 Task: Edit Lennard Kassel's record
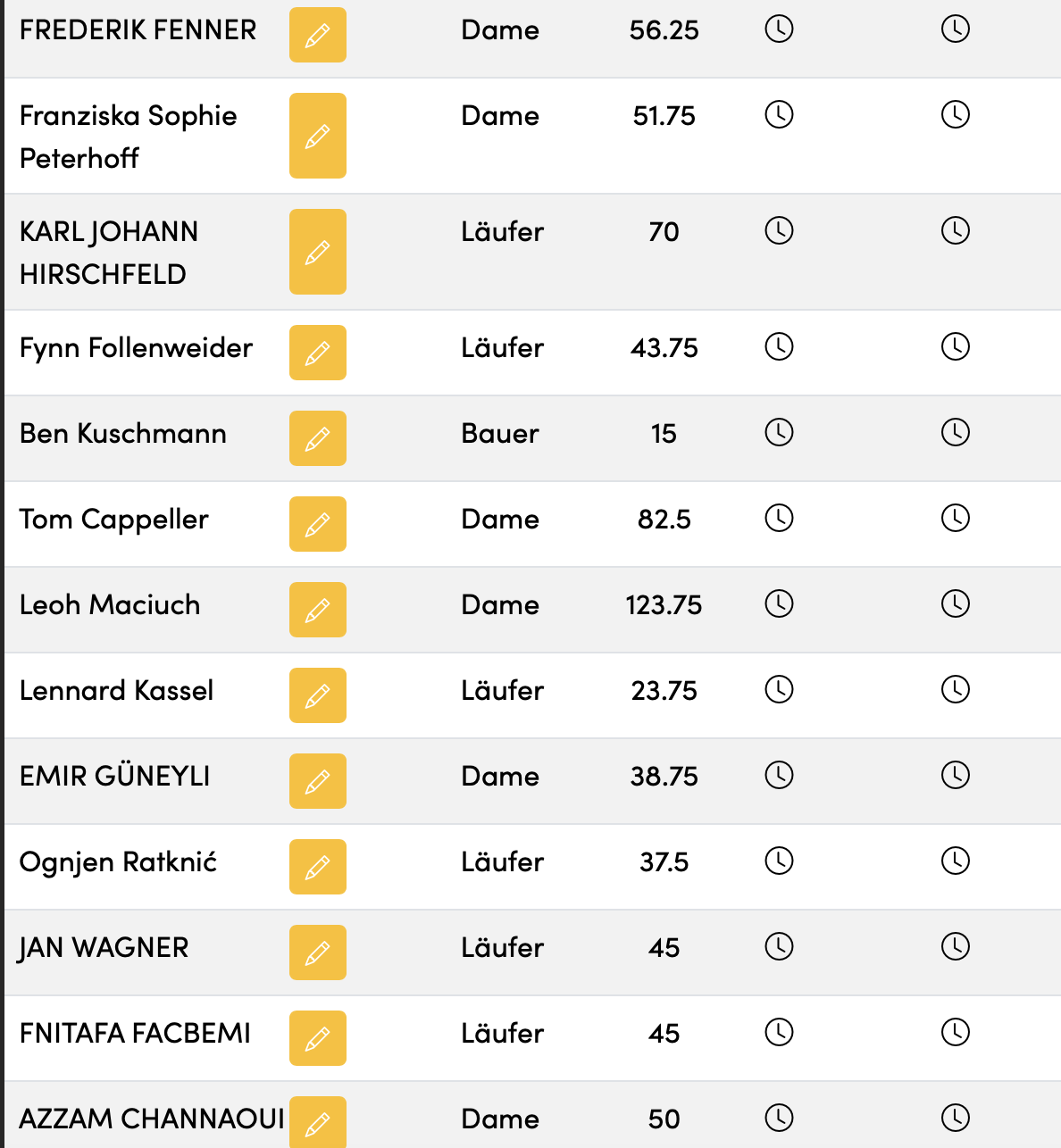coord(317,695)
